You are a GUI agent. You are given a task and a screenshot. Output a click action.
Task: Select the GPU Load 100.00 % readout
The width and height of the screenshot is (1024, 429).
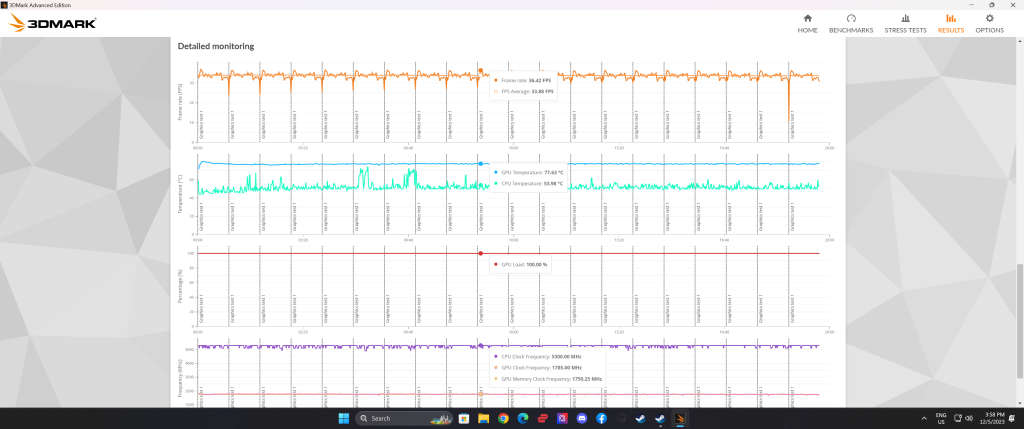coord(524,264)
